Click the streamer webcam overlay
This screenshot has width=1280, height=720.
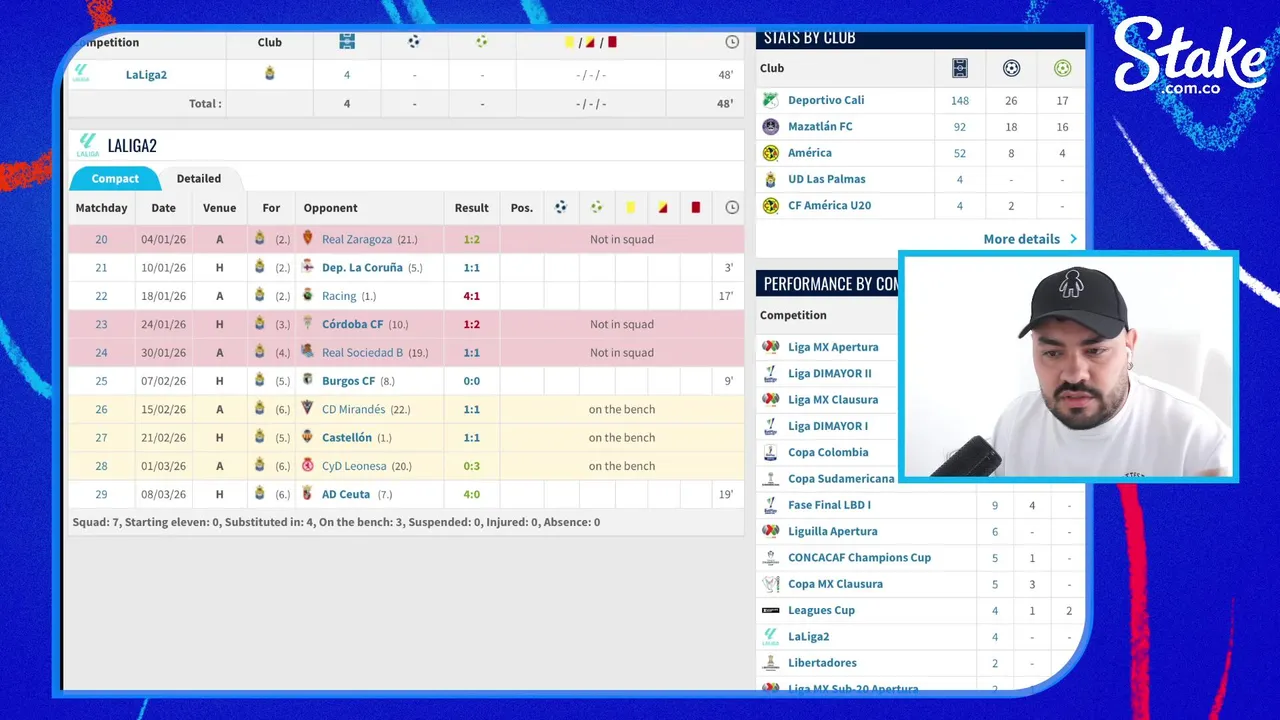[1068, 367]
